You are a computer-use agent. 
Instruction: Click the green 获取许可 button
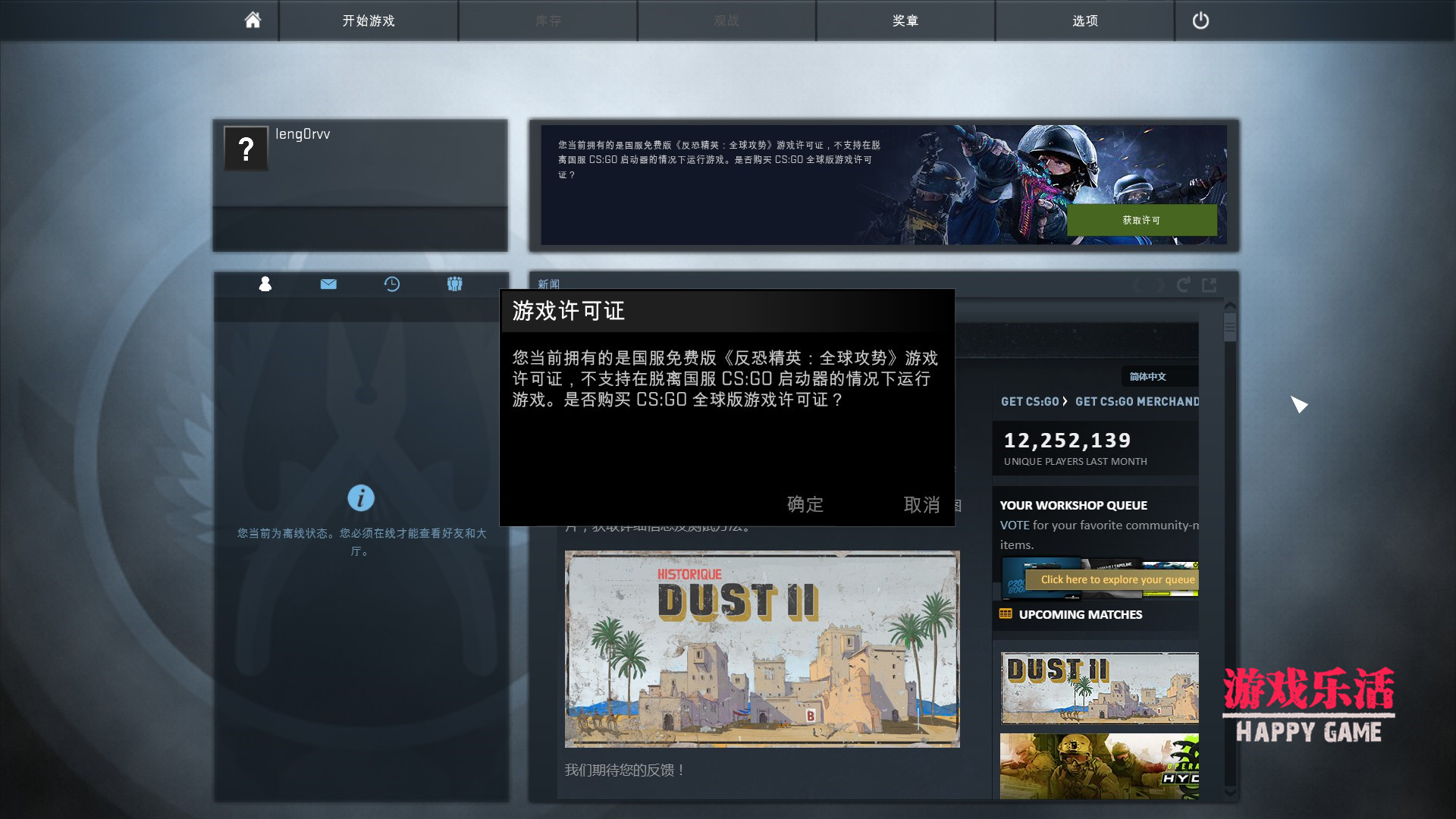(x=1141, y=221)
